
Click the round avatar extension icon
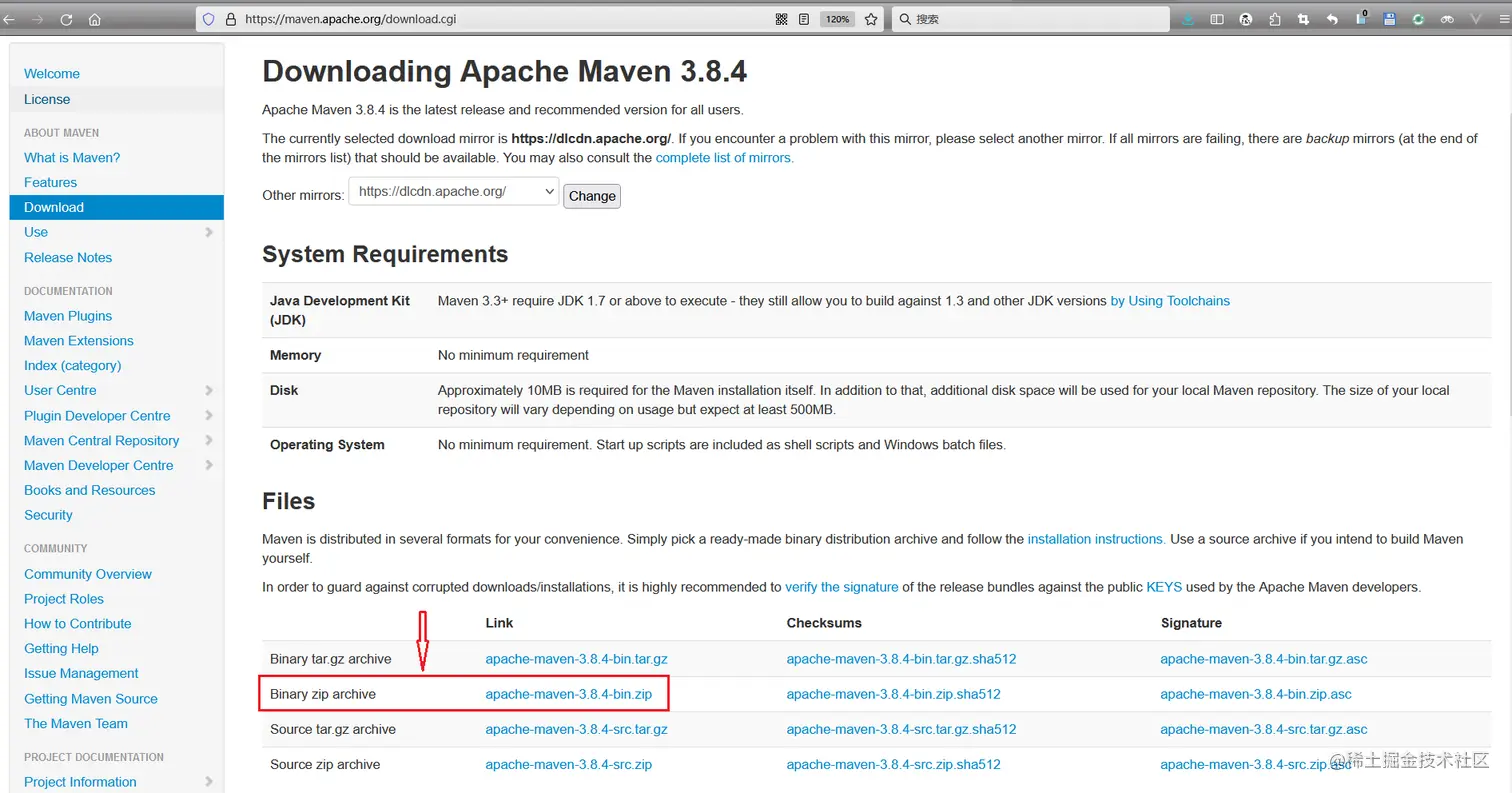pyautogui.click(x=1246, y=19)
